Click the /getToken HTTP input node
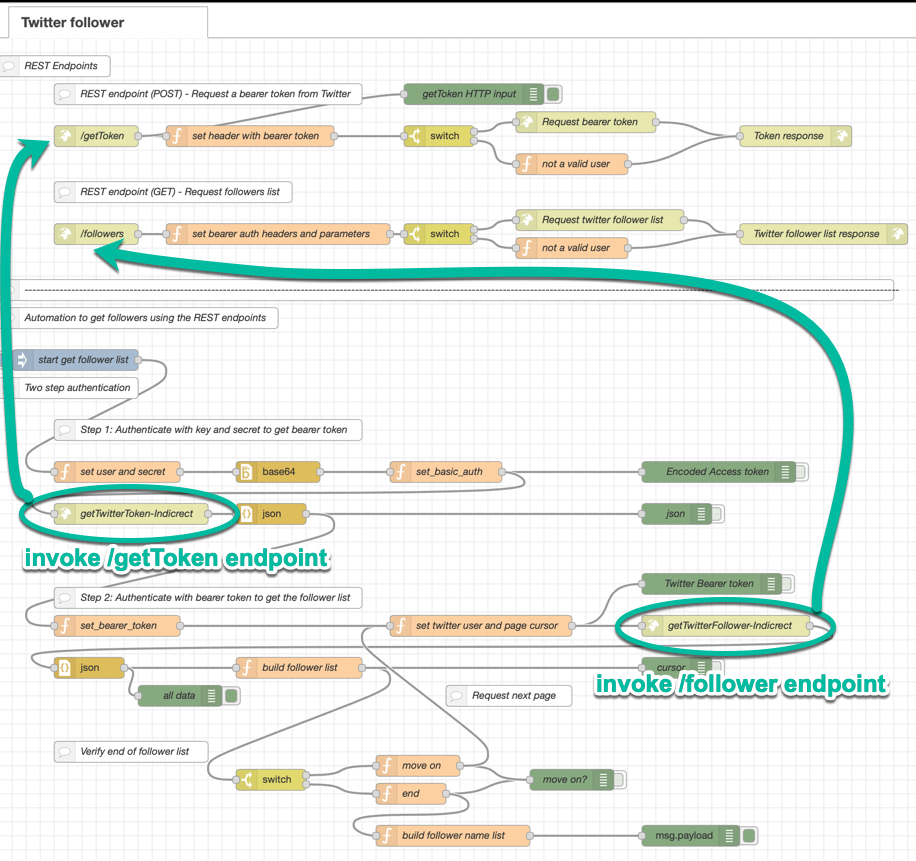Image resolution: width=916 pixels, height=861 pixels. click(96, 135)
